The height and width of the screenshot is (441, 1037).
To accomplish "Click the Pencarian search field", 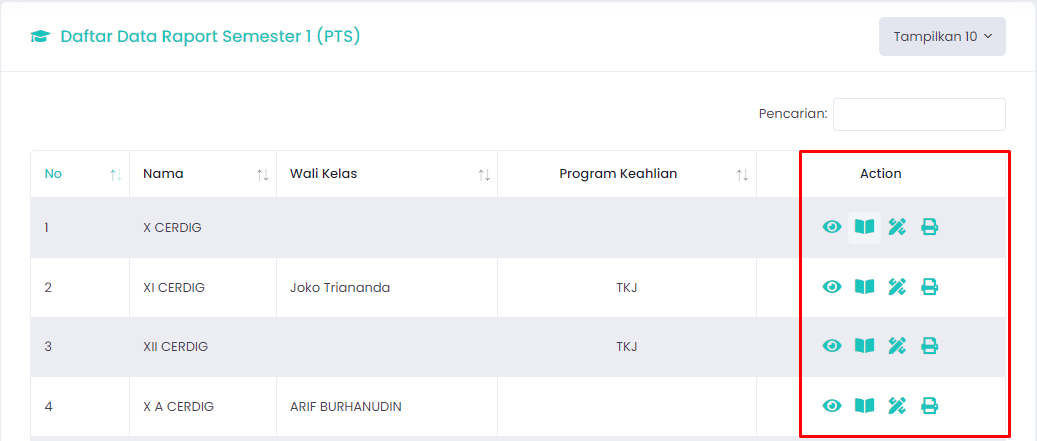I will [919, 114].
